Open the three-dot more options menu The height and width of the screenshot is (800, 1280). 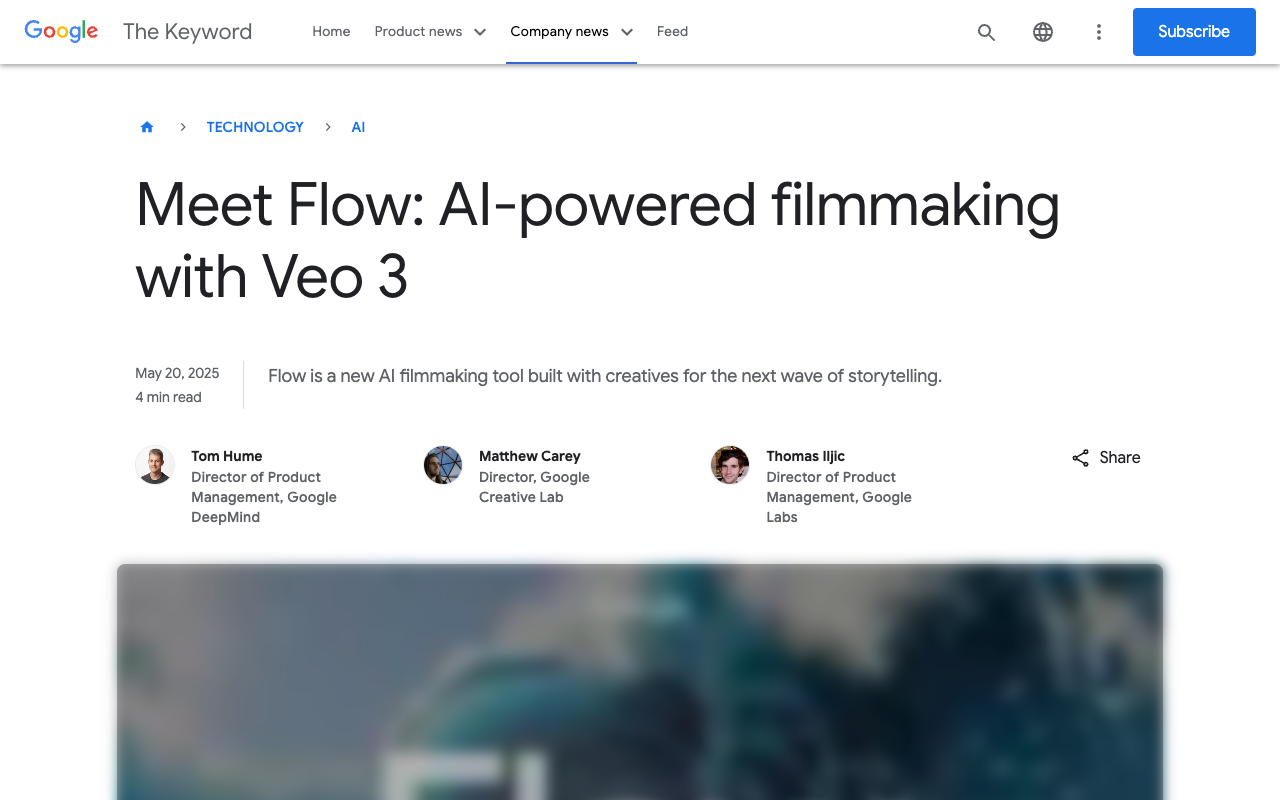[1099, 32]
